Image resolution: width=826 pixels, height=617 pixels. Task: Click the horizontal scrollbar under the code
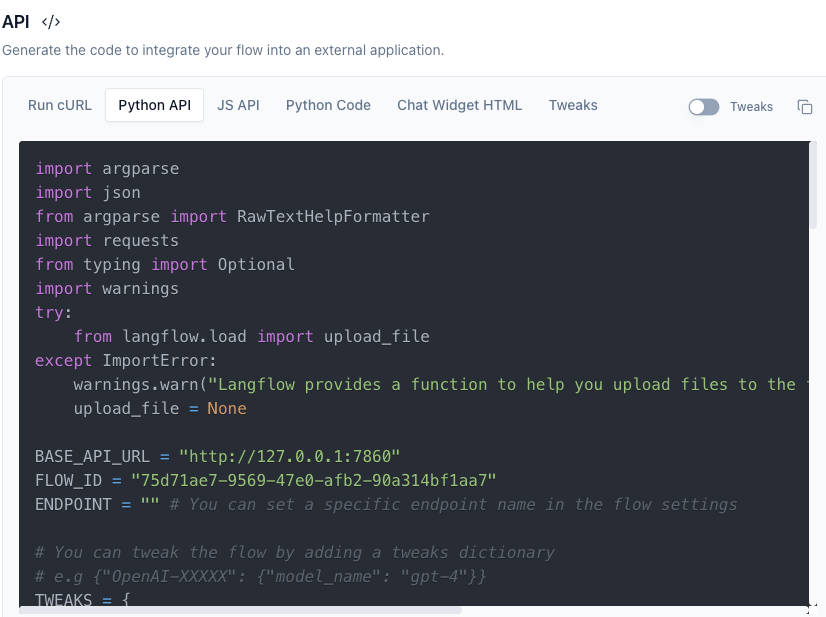[240, 609]
